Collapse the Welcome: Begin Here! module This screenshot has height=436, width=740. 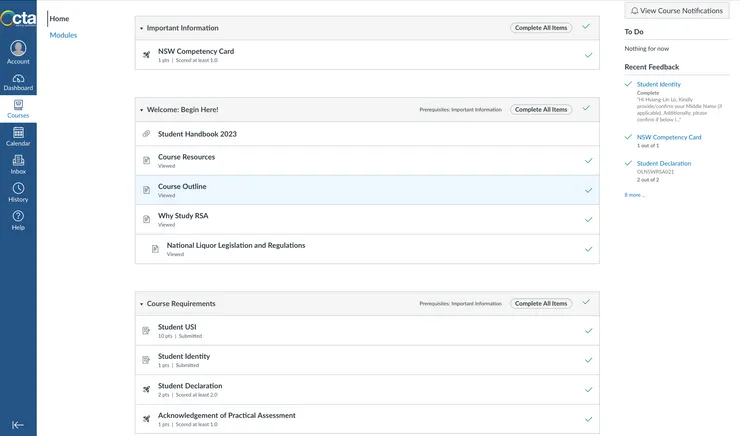(x=142, y=110)
